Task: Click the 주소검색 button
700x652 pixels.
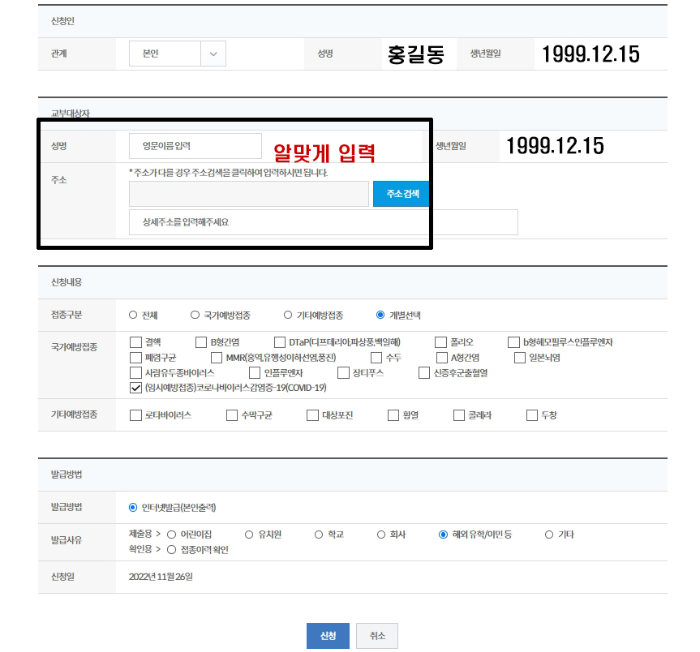Action: pyautogui.click(x=401, y=194)
